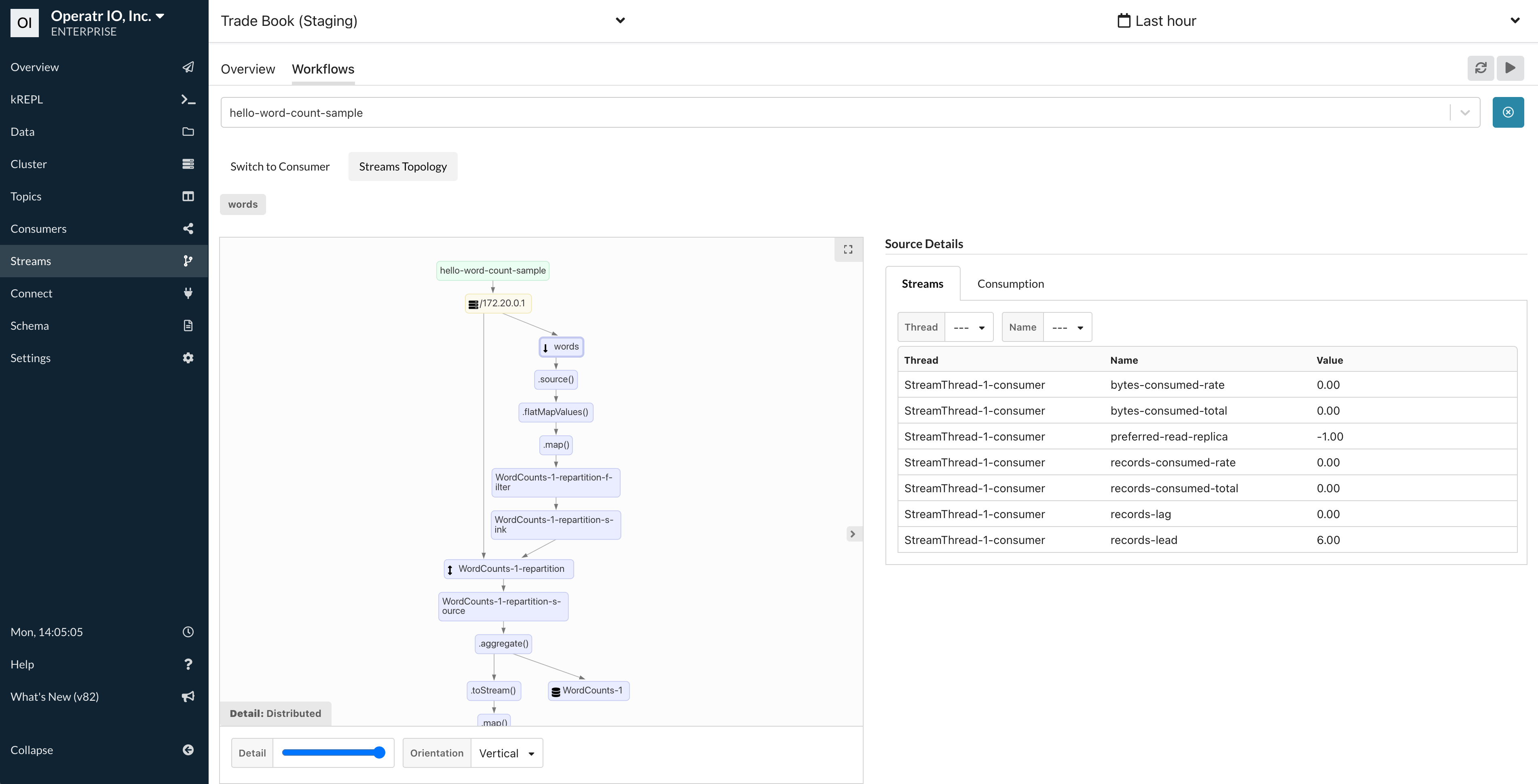This screenshot has width=1538, height=784.
Task: Open the Thread filter dropdown
Action: pyautogui.click(x=969, y=327)
